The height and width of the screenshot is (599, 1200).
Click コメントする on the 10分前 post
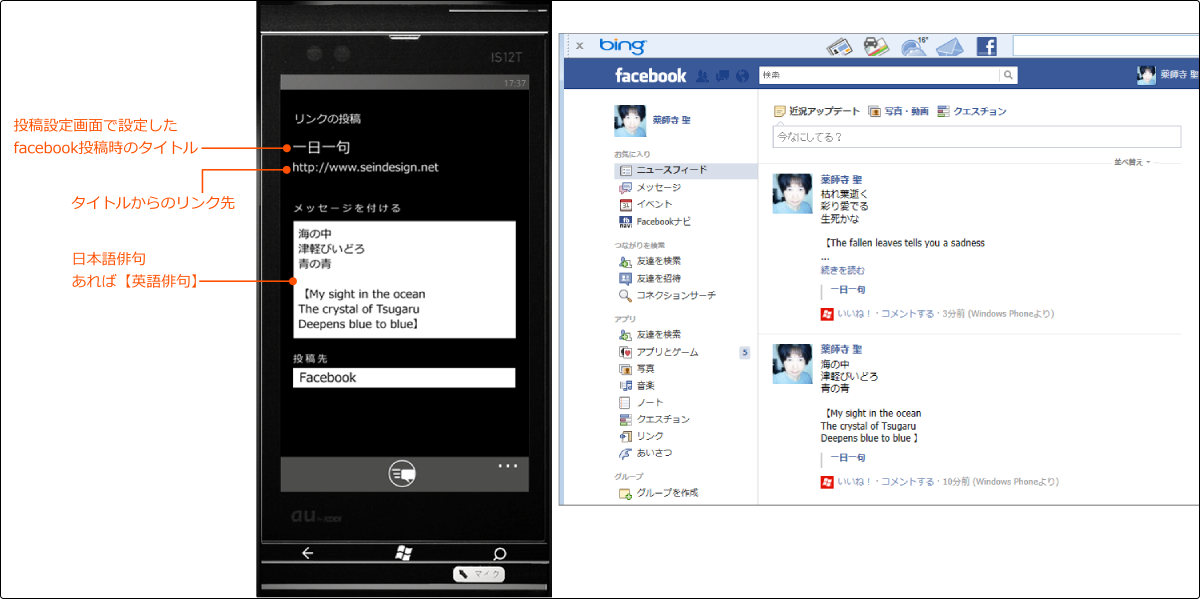coord(907,482)
